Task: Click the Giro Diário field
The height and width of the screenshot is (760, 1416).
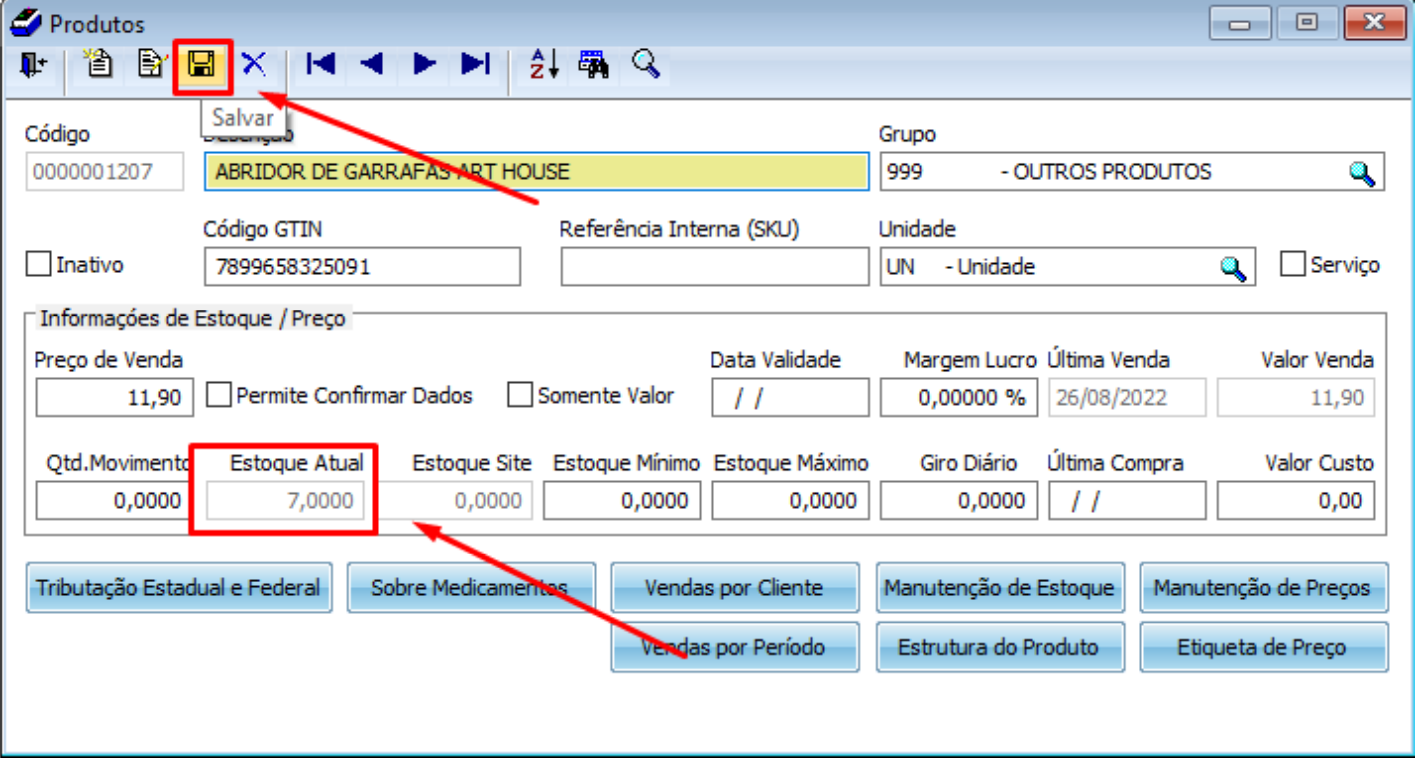Action: pos(959,501)
